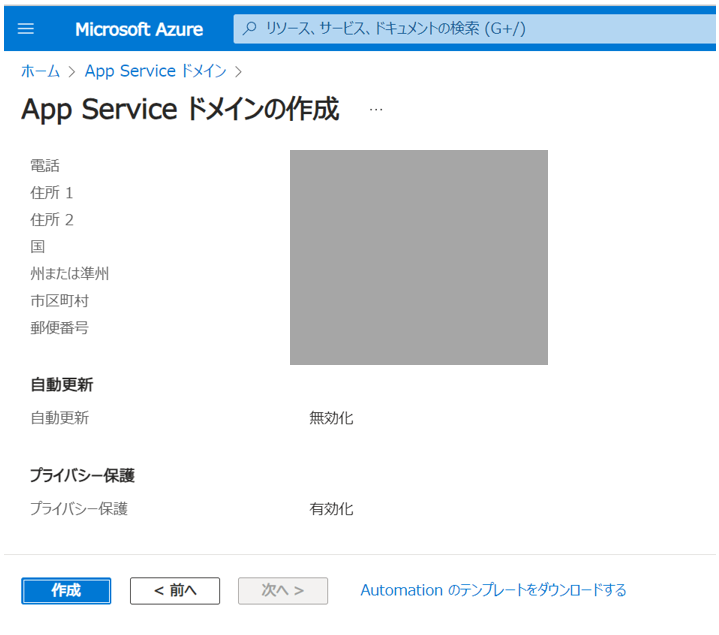
Task: Select the 有効化 privacy protection value
Action: click(331, 509)
